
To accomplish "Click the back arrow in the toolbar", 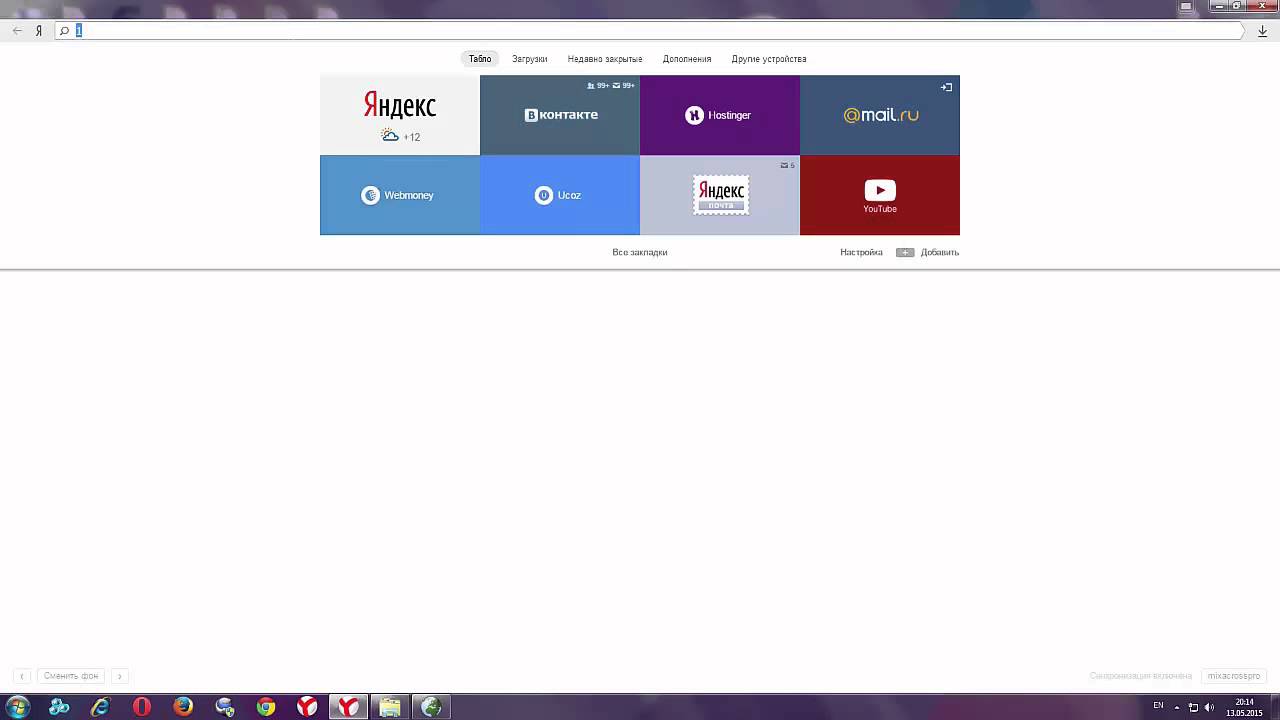I will pos(17,31).
